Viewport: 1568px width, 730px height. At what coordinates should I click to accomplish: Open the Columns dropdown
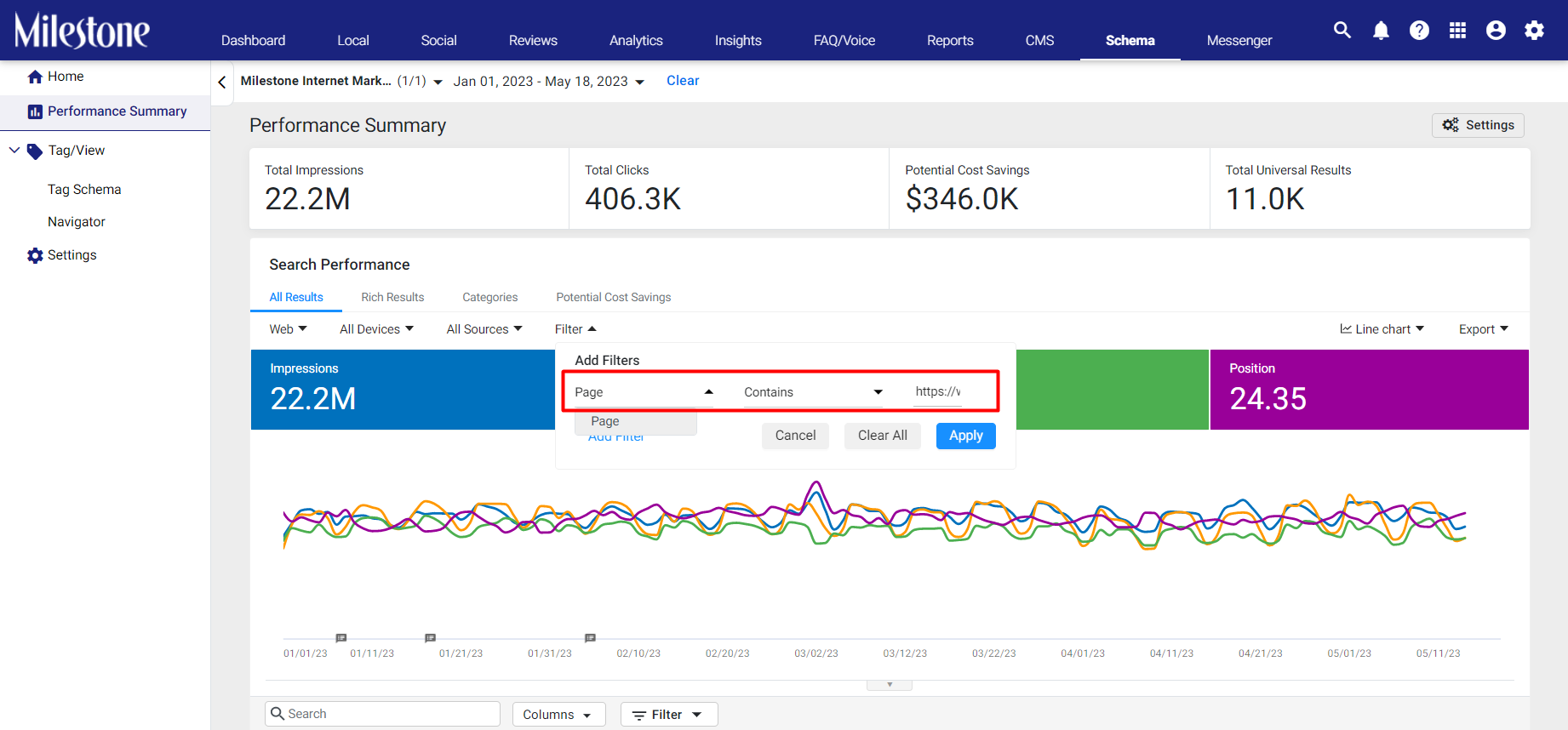coord(558,715)
